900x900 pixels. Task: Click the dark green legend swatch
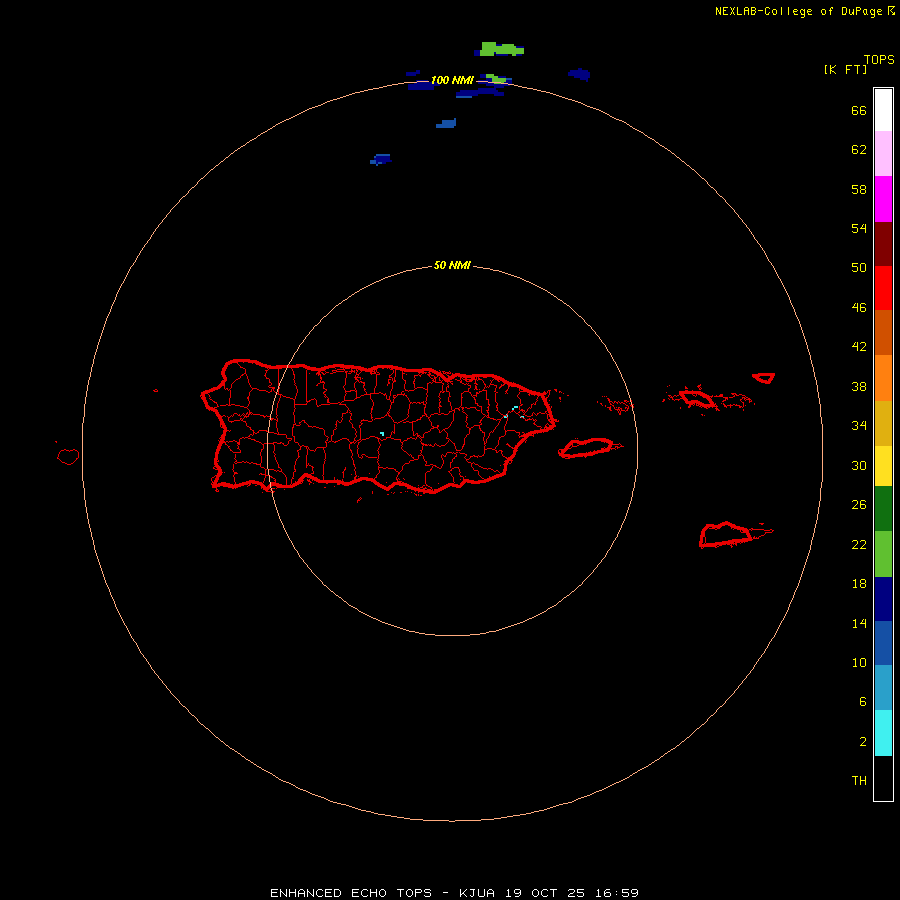pyautogui.click(x=883, y=509)
